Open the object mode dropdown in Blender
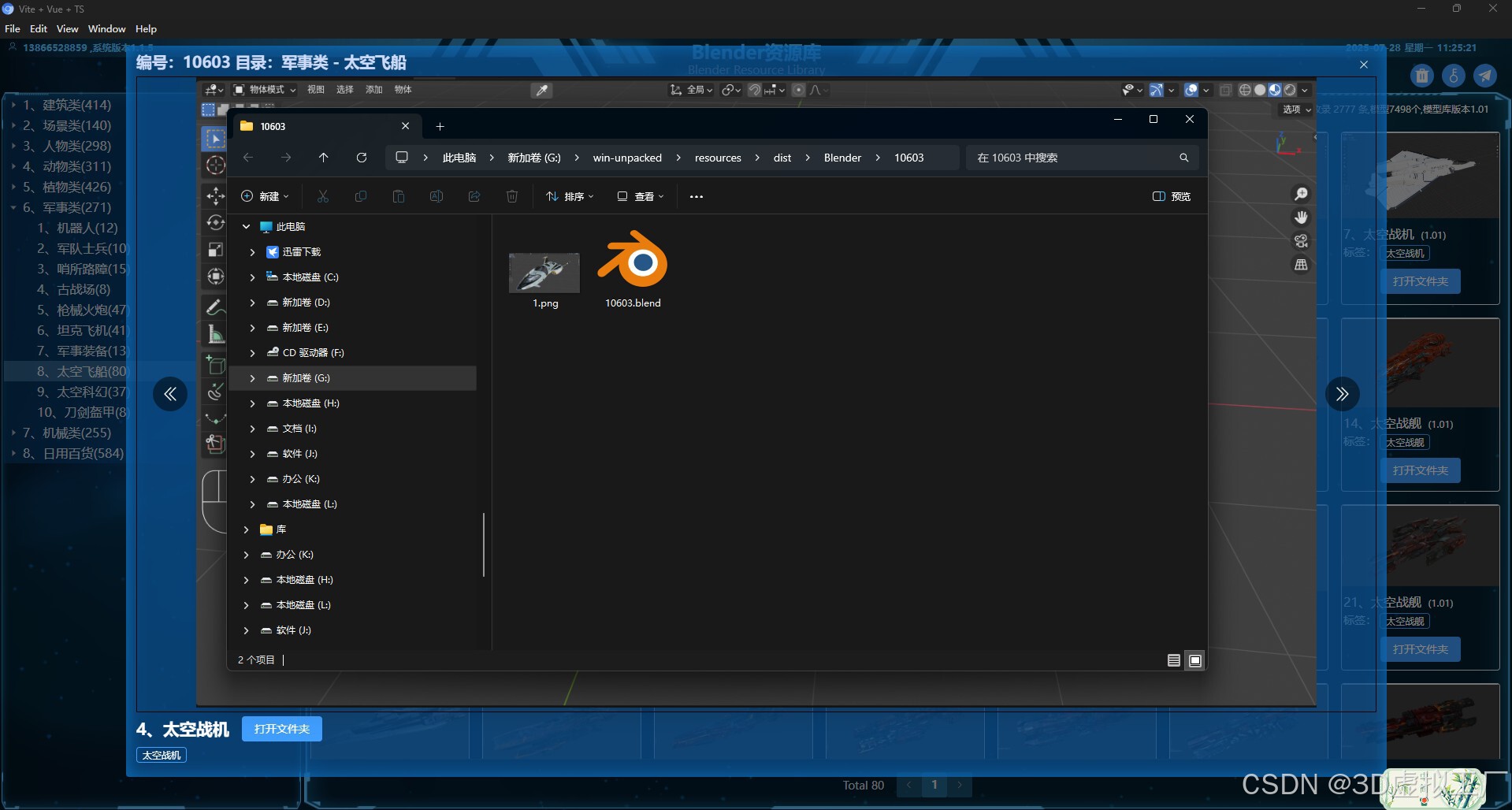Viewport: 1512px width, 810px height. (x=266, y=90)
